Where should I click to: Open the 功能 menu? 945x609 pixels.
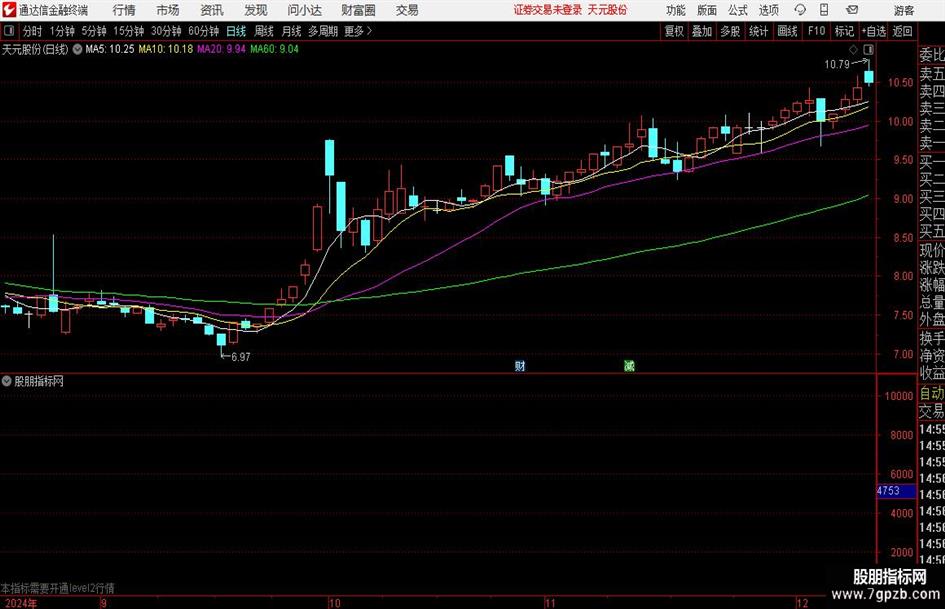pyautogui.click(x=676, y=10)
